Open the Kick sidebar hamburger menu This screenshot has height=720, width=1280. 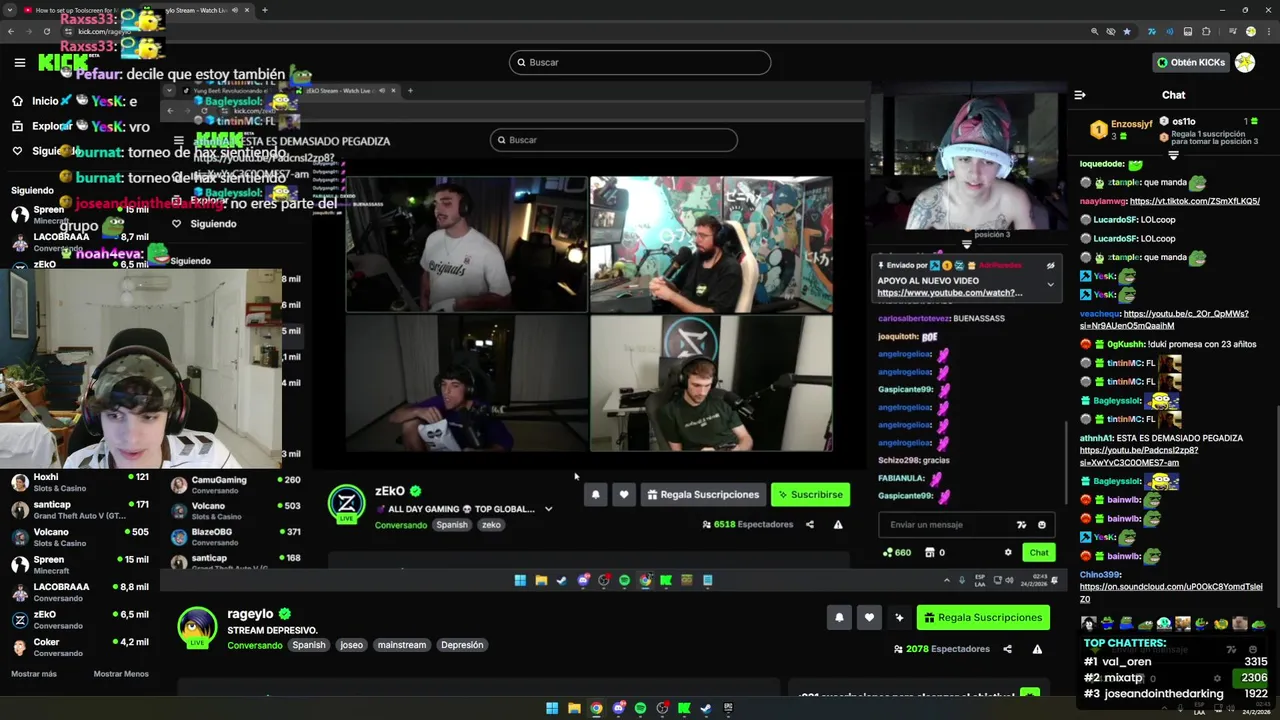click(19, 62)
